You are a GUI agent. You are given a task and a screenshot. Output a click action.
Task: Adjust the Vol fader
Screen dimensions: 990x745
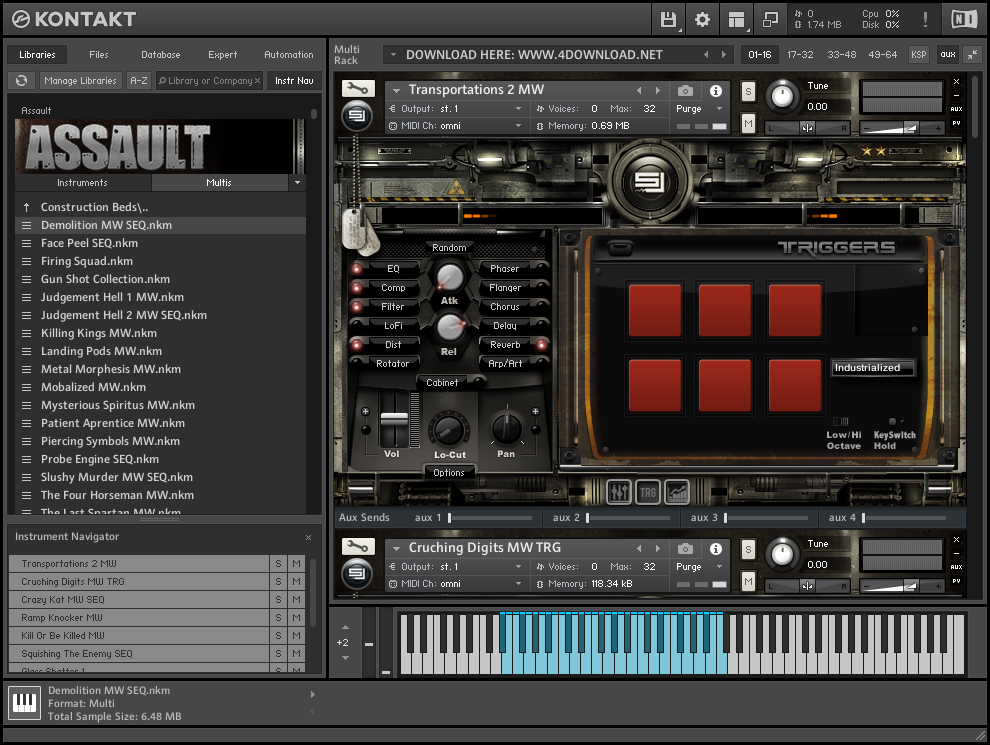[x=394, y=420]
